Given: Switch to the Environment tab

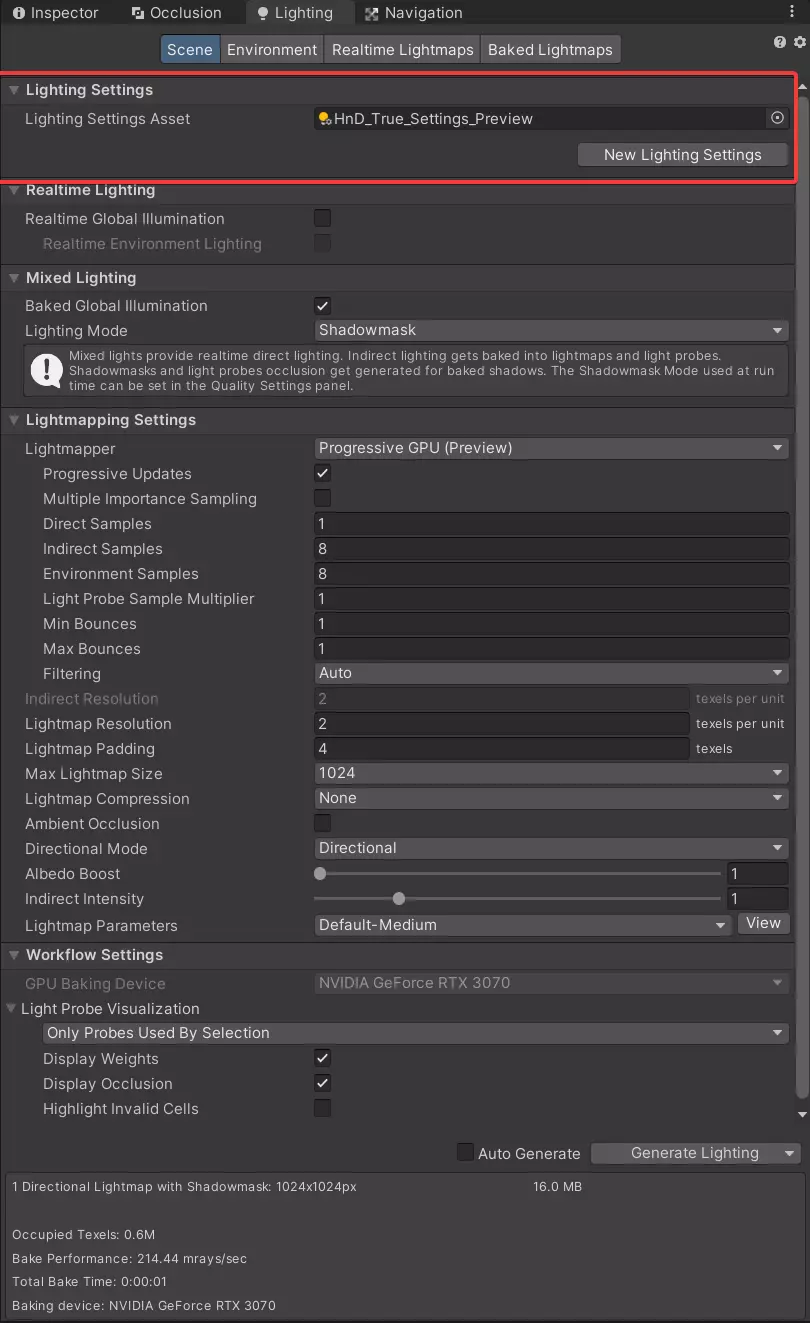Looking at the screenshot, I should click(272, 49).
